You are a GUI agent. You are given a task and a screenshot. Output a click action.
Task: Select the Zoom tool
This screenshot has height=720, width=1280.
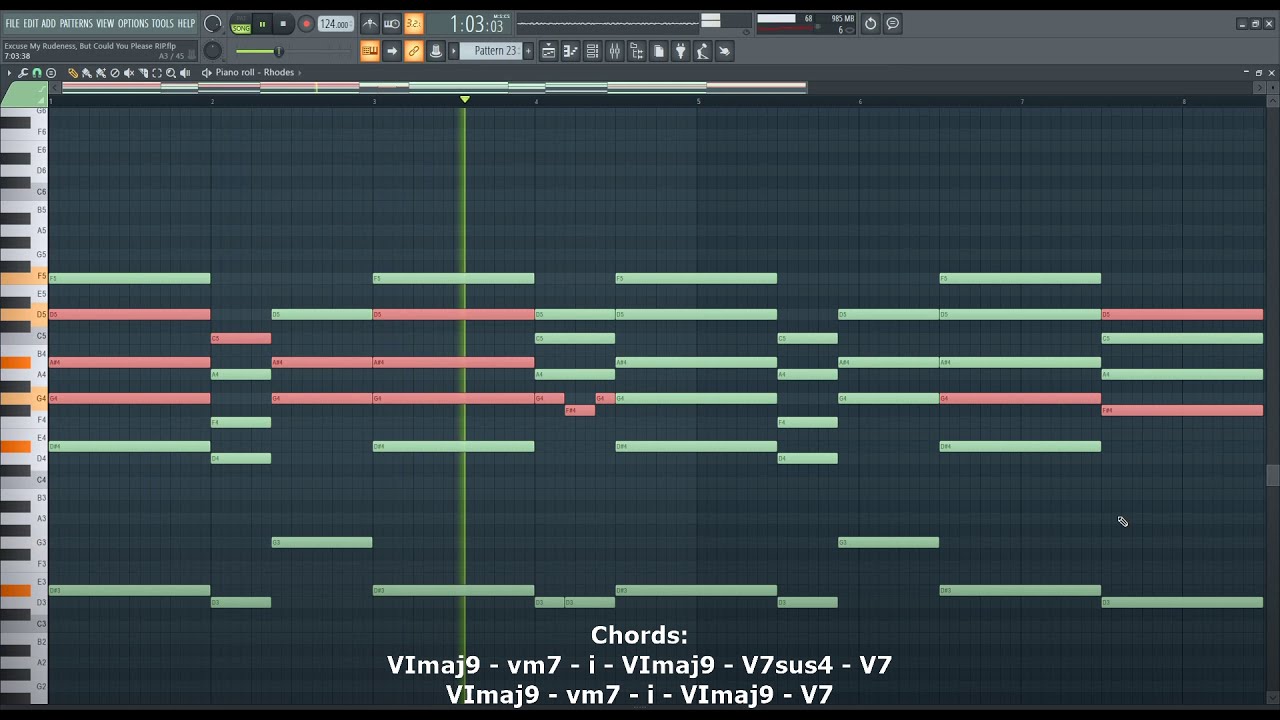(171, 73)
